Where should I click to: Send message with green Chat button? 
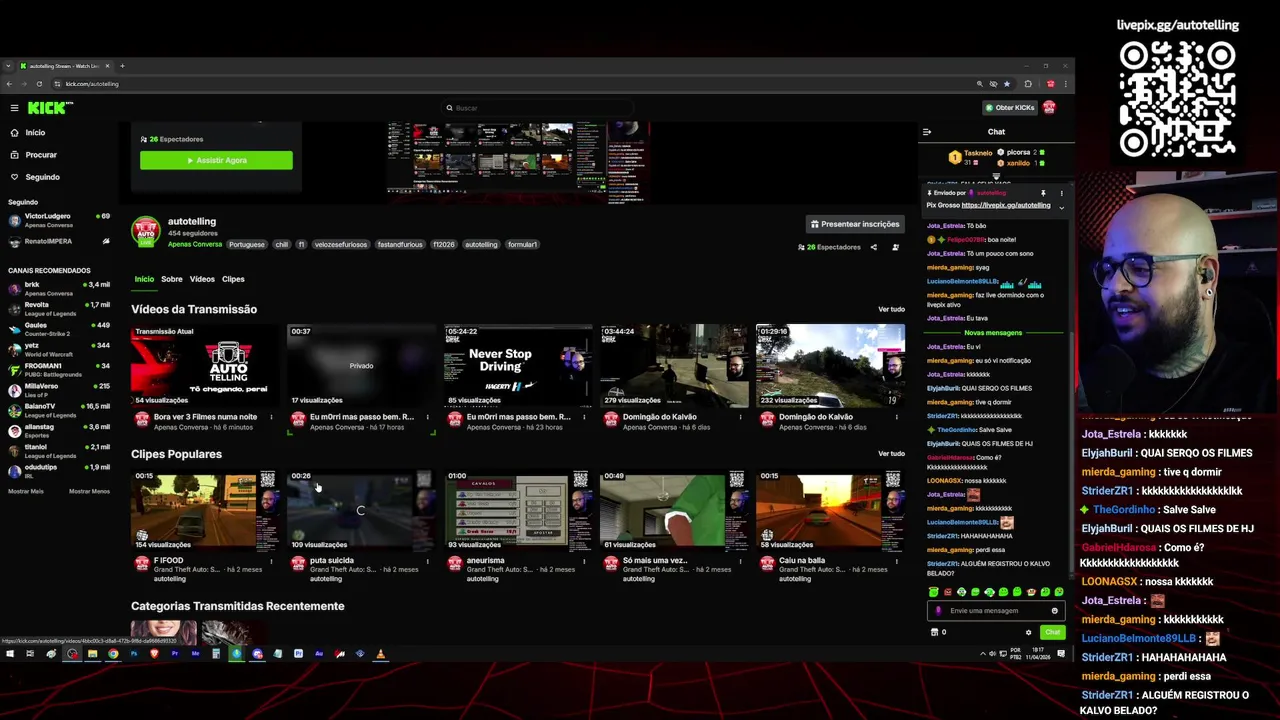pos(1052,632)
